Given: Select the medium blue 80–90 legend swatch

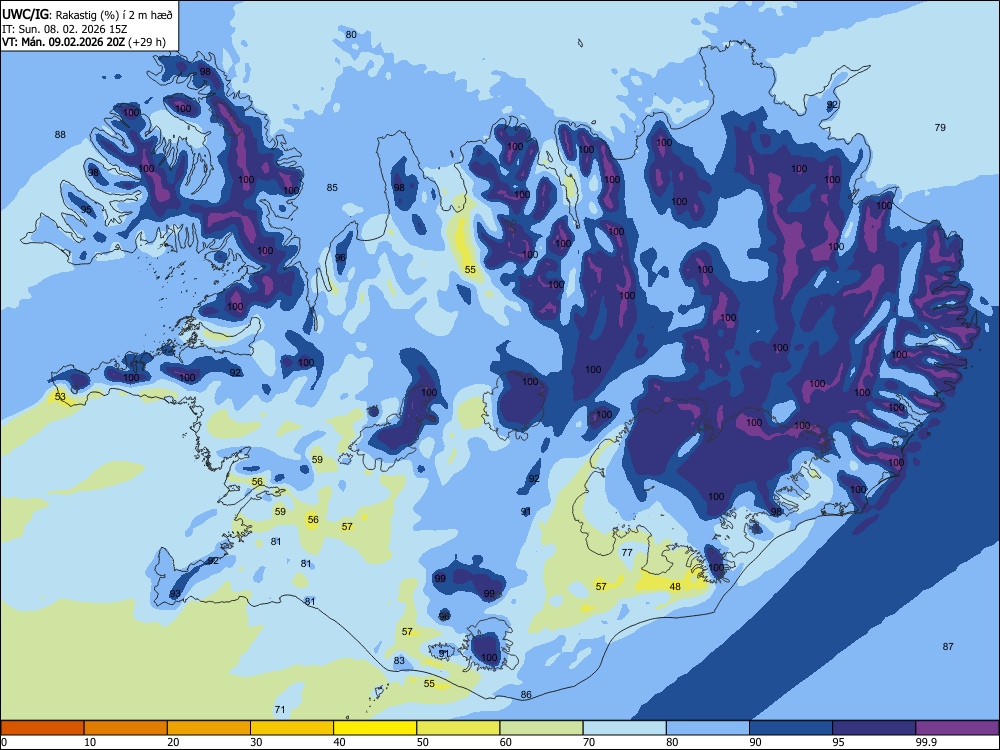Looking at the screenshot, I should point(708,728).
